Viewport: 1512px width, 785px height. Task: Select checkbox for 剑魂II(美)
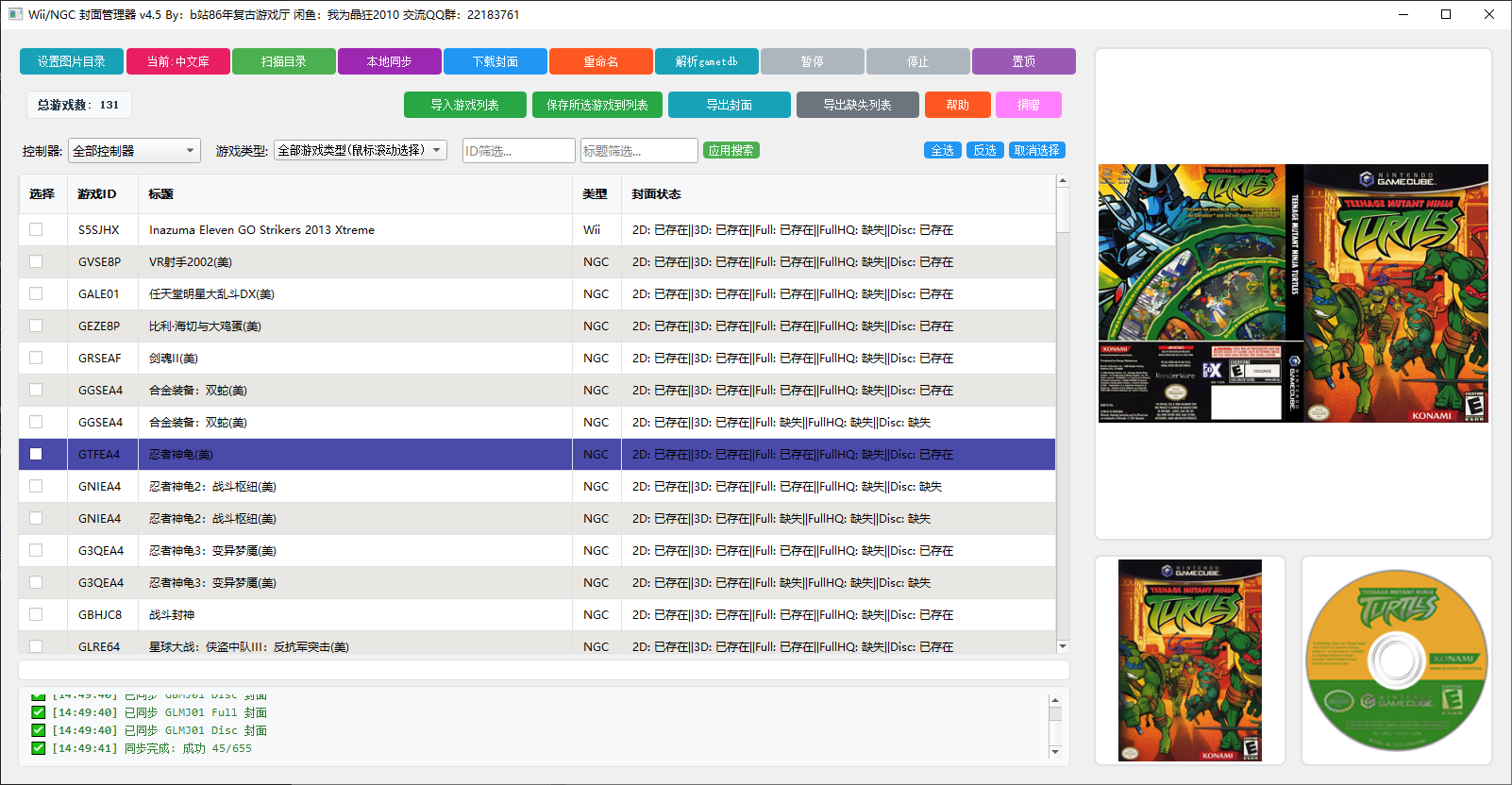pos(36,358)
